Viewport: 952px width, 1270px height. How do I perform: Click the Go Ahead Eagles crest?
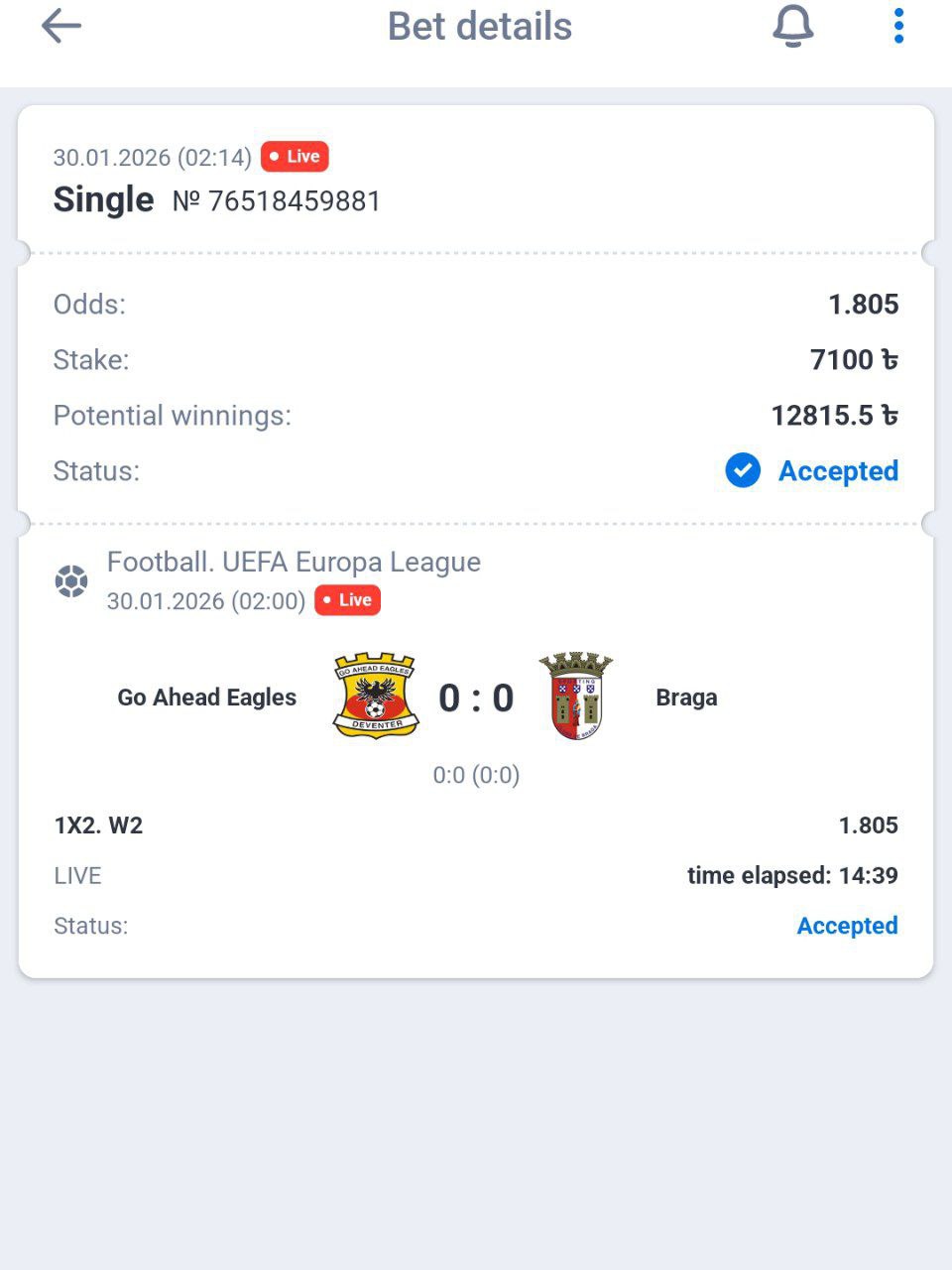(375, 695)
